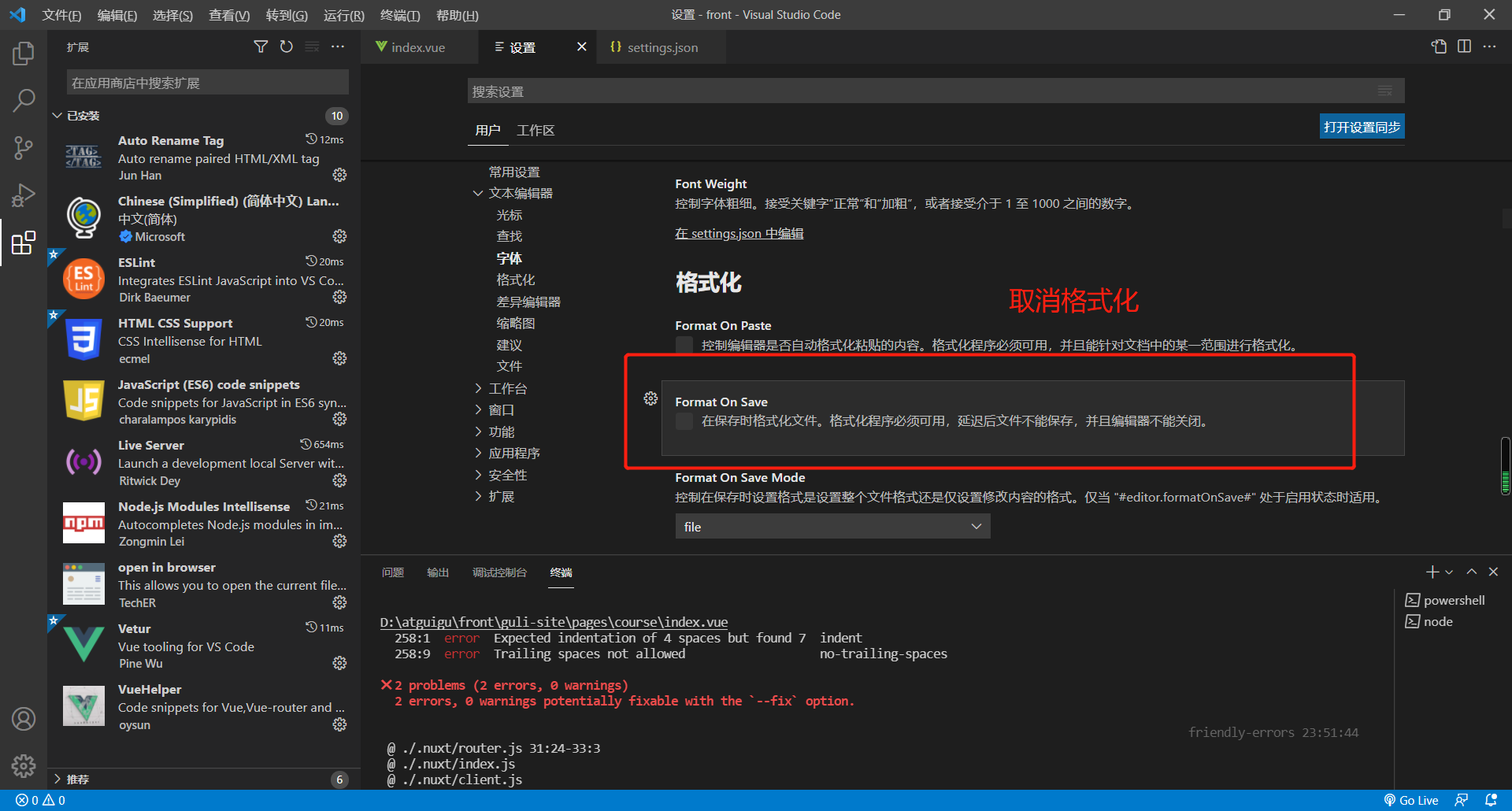The image size is (1512, 811).
Task: Enable the Format On Save checkbox
Action: (684, 421)
